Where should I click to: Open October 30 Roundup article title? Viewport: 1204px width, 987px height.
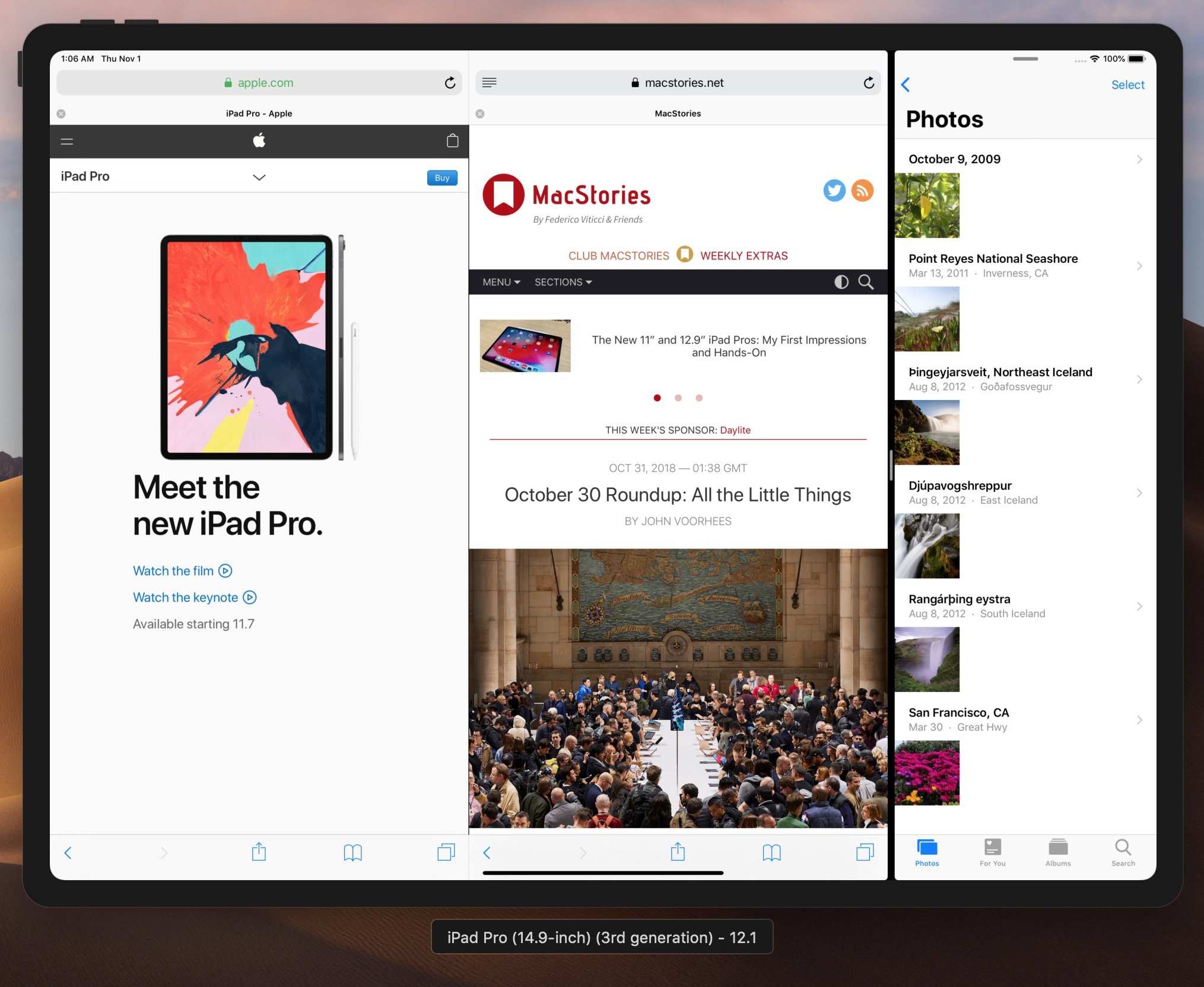pos(678,494)
